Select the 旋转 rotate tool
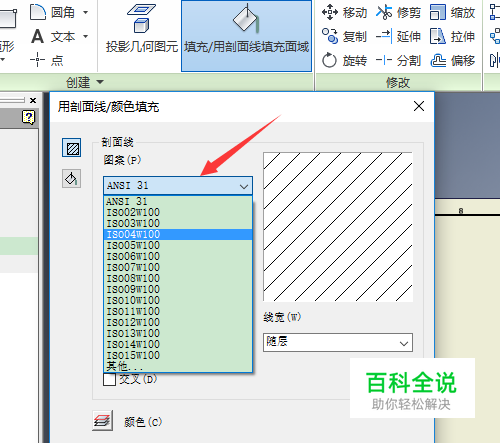Viewport: 500px width, 443px height. coord(344,61)
